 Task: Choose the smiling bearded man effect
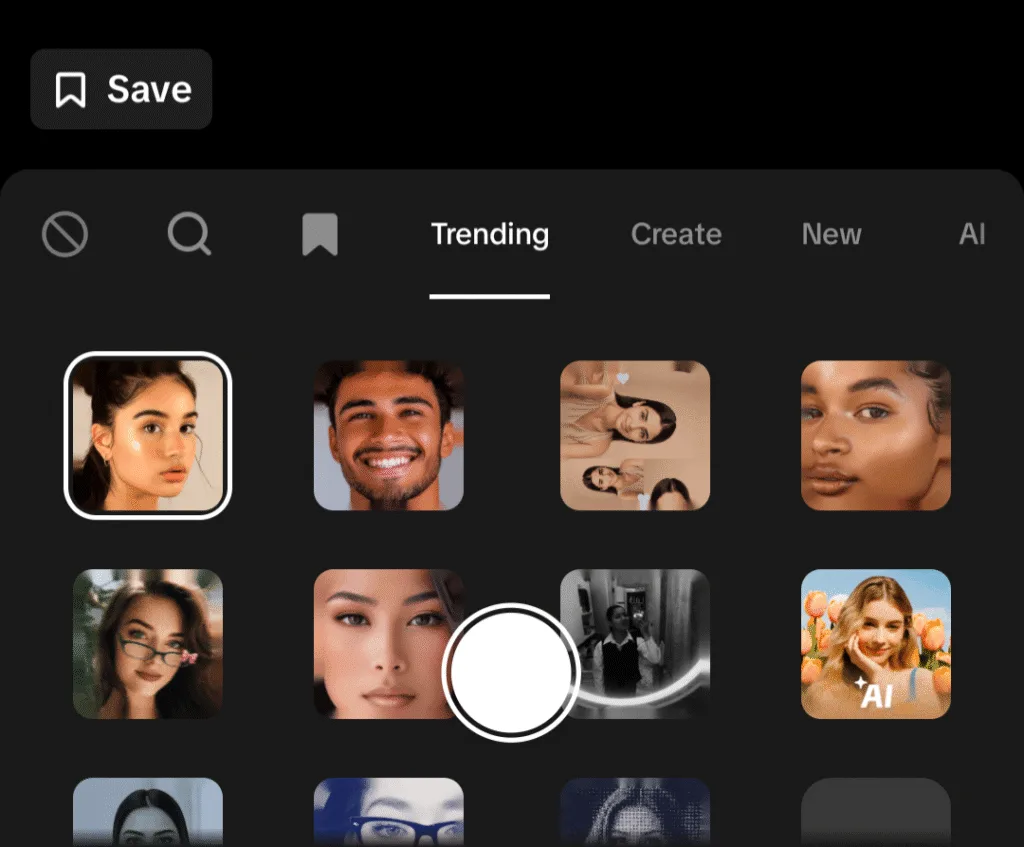[389, 435]
